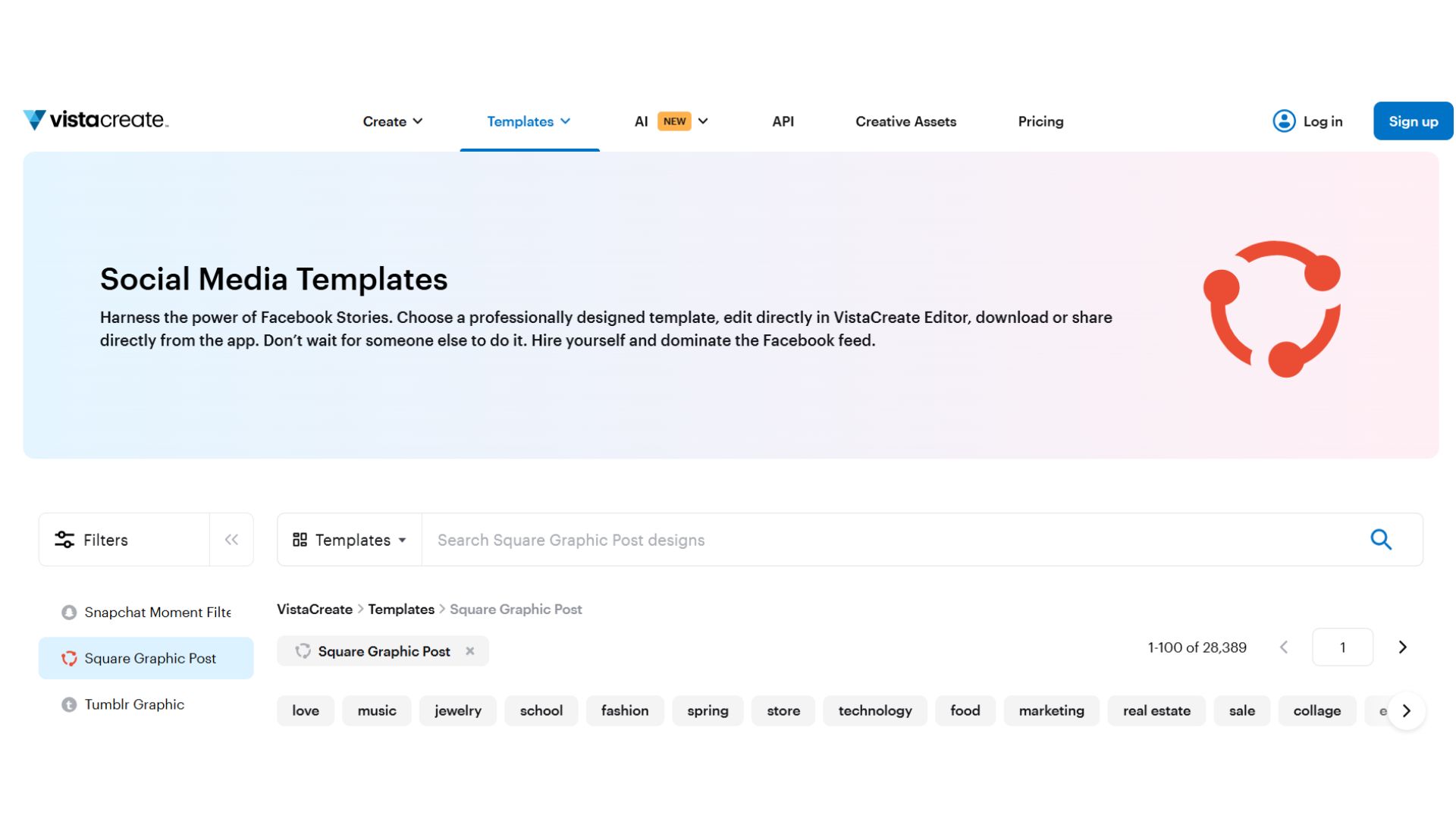
Task: Select Snapchat Moment Filter format
Action: [146, 612]
